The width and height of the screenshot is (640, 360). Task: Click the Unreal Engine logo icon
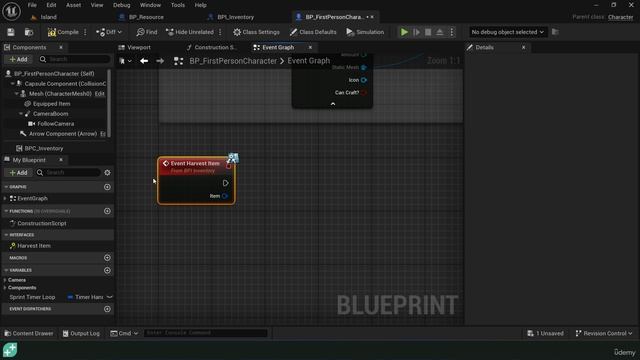[x=11, y=11]
